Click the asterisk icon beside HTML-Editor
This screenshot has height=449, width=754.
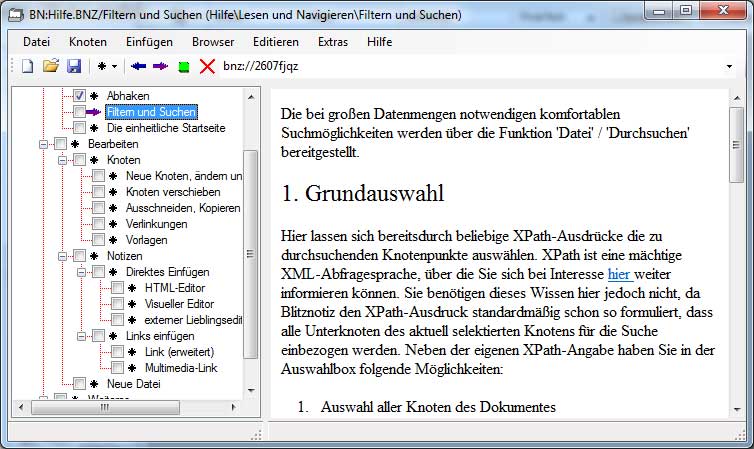coord(132,288)
